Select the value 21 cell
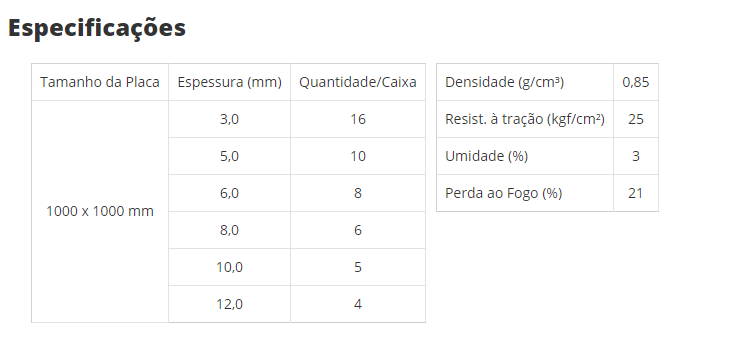 pos(636,193)
